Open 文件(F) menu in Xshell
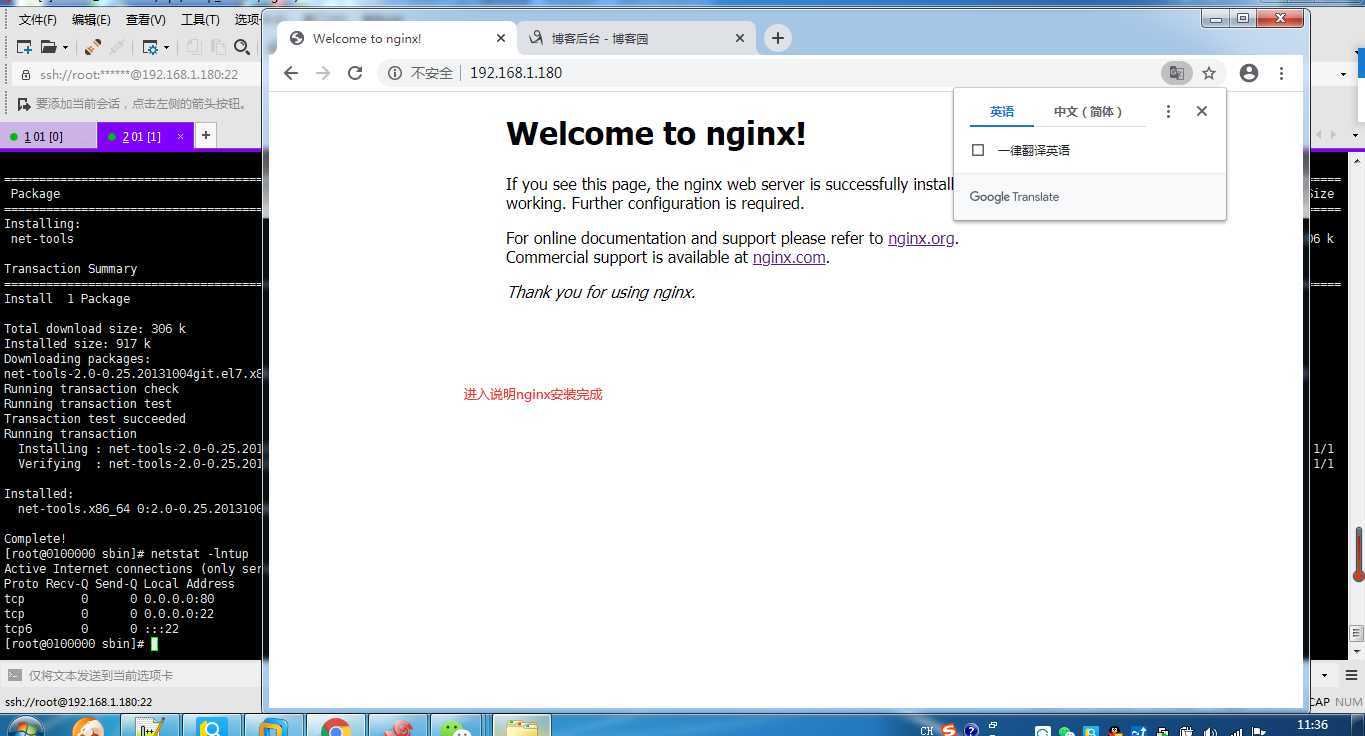 click(38, 20)
